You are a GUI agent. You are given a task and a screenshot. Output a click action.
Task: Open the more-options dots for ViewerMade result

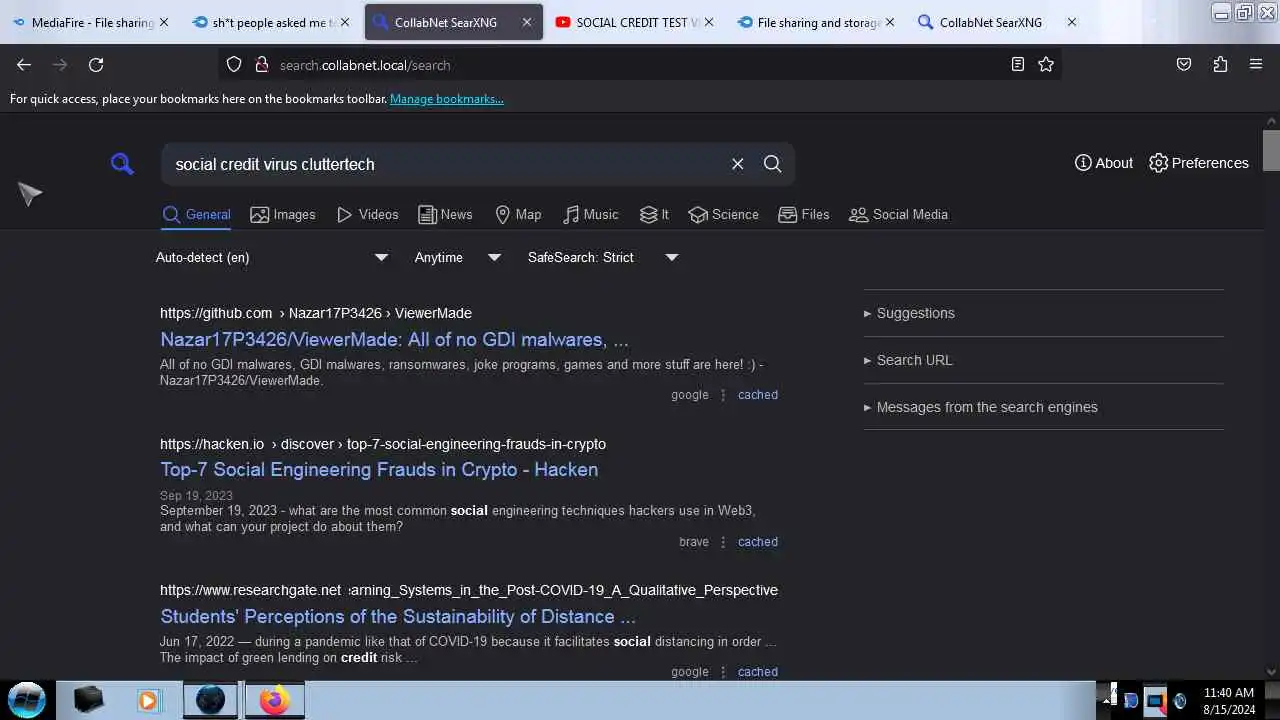click(723, 395)
